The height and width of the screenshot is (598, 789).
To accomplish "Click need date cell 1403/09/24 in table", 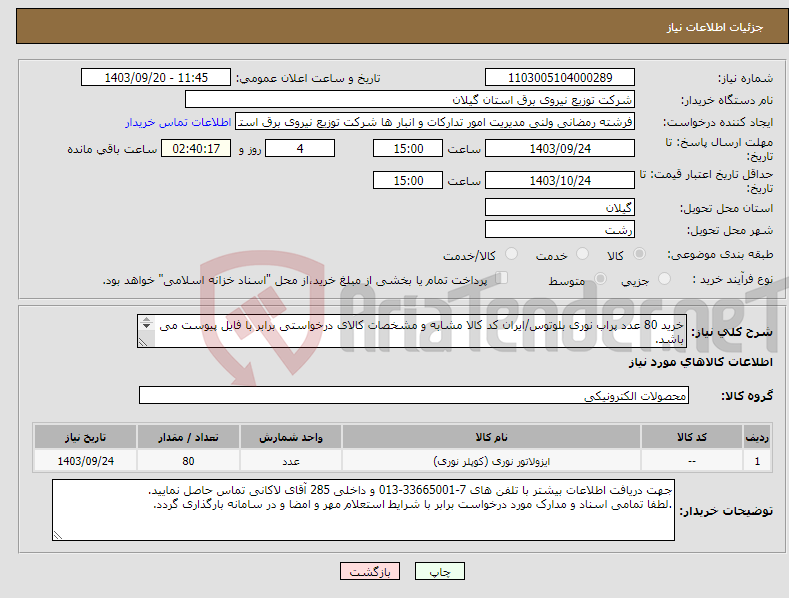I will 86,461.
